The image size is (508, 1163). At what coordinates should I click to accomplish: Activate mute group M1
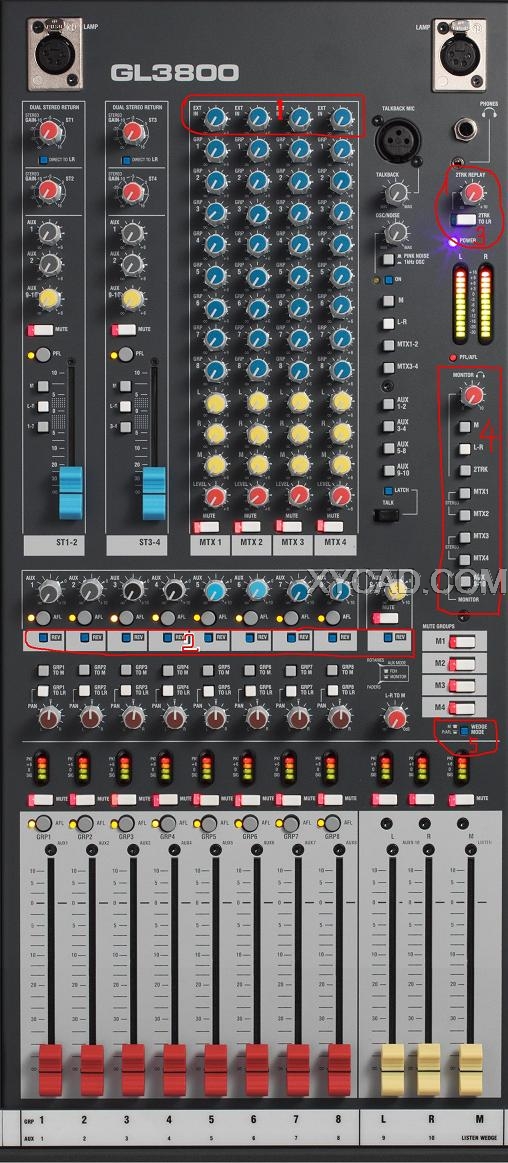tap(461, 642)
